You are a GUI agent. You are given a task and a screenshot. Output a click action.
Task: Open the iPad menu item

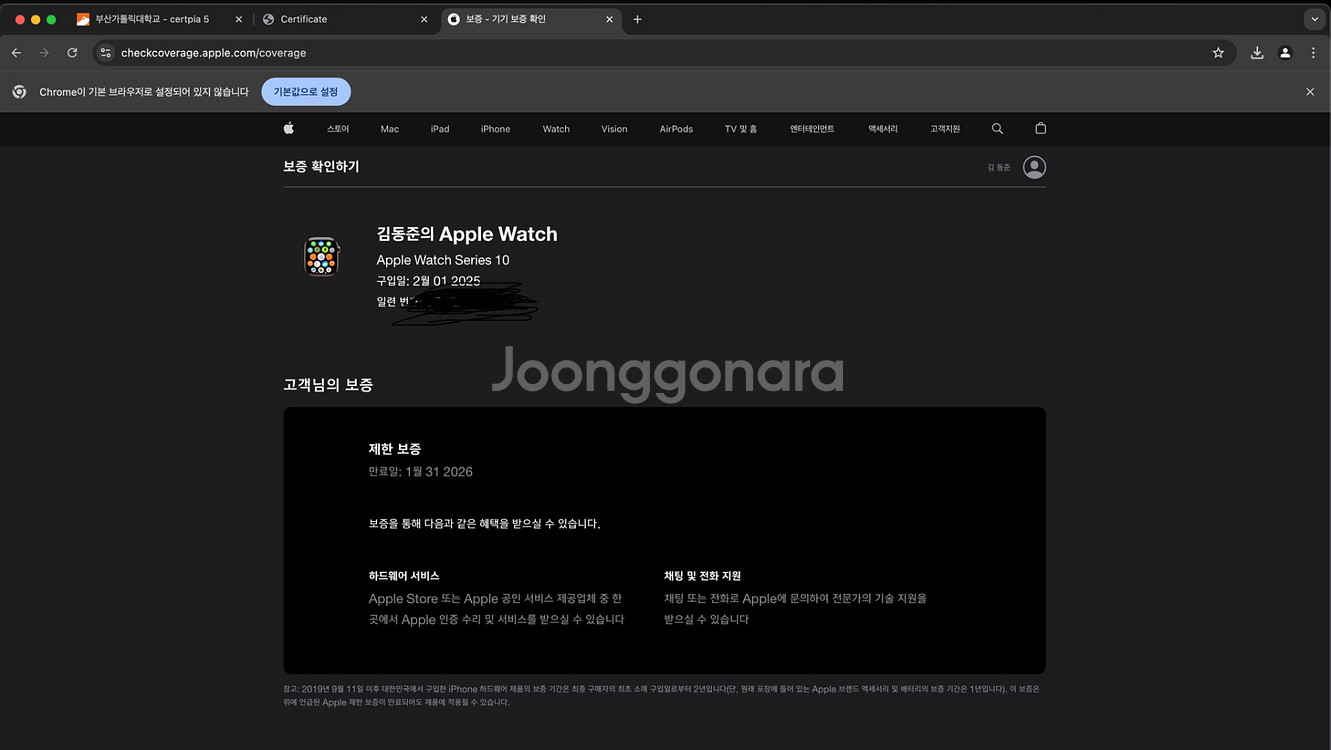[440, 129]
